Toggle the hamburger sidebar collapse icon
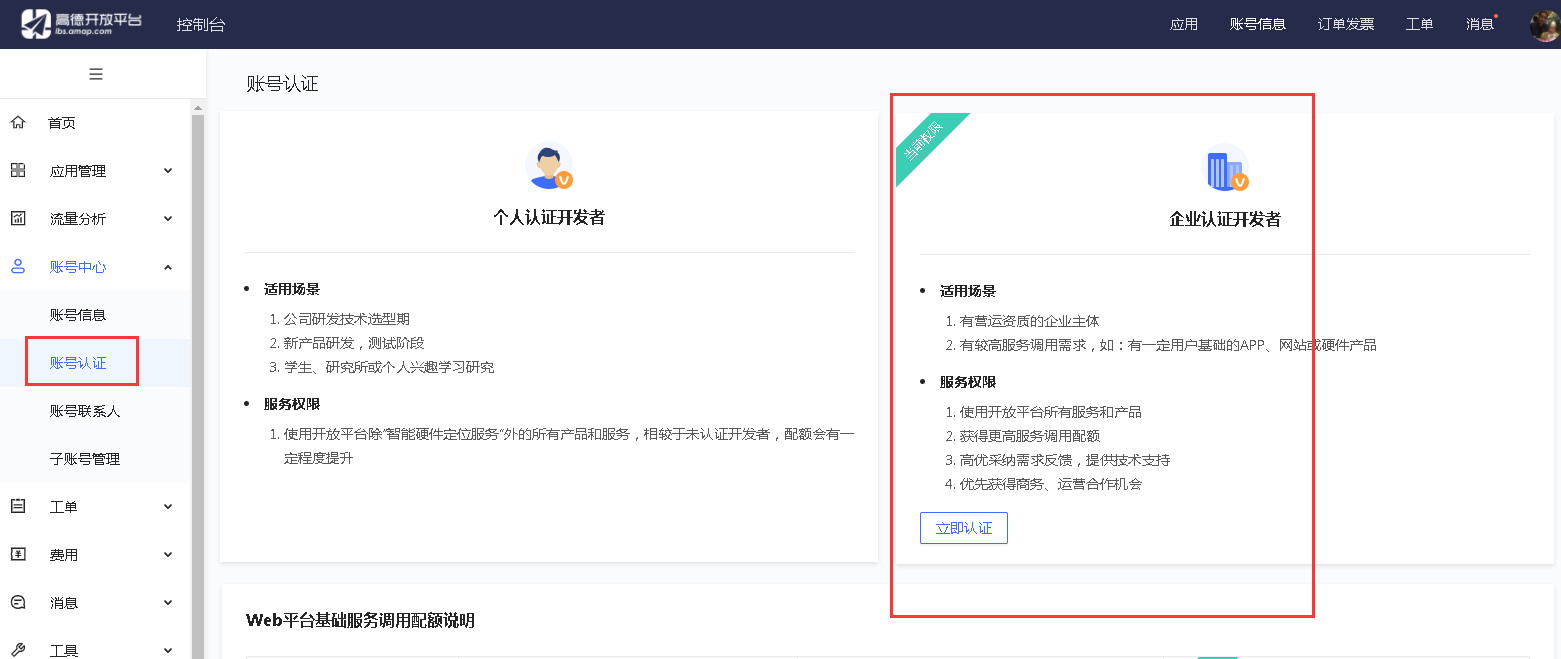Image resolution: width=1561 pixels, height=659 pixels. pyautogui.click(x=96, y=74)
